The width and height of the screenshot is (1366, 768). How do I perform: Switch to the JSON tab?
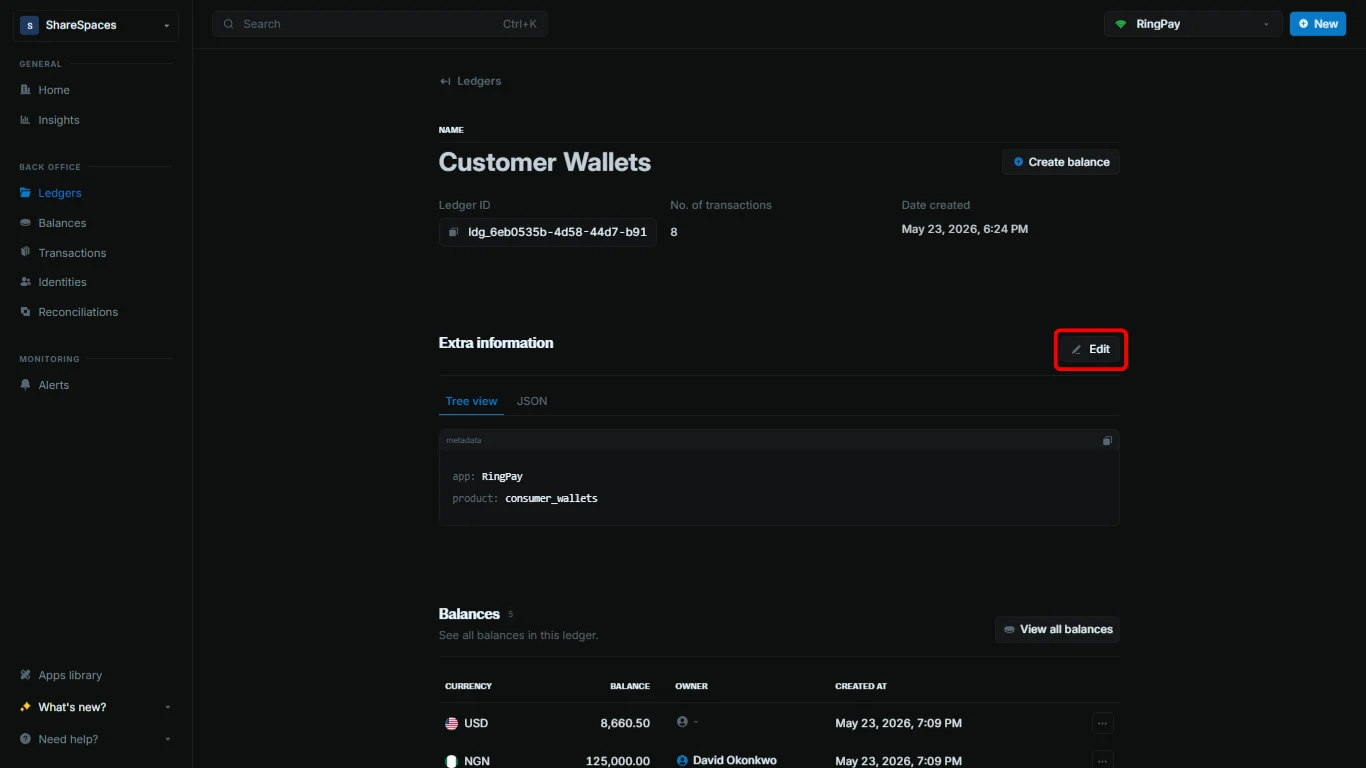click(532, 401)
